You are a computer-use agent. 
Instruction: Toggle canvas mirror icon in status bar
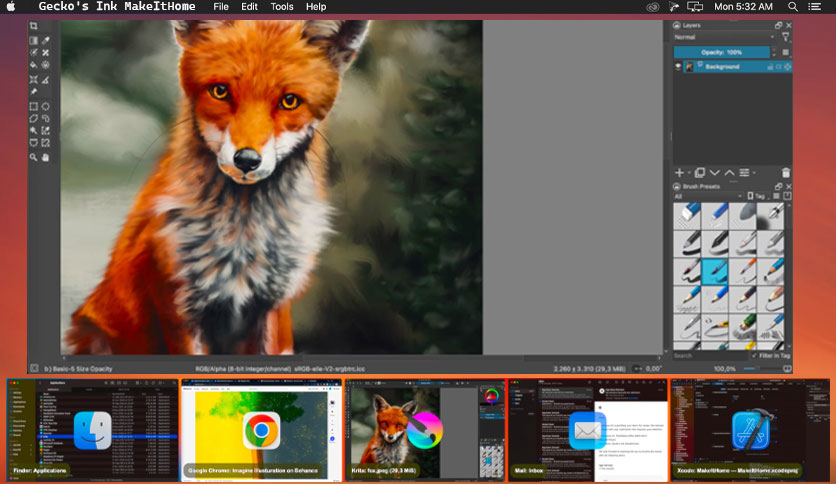638,368
